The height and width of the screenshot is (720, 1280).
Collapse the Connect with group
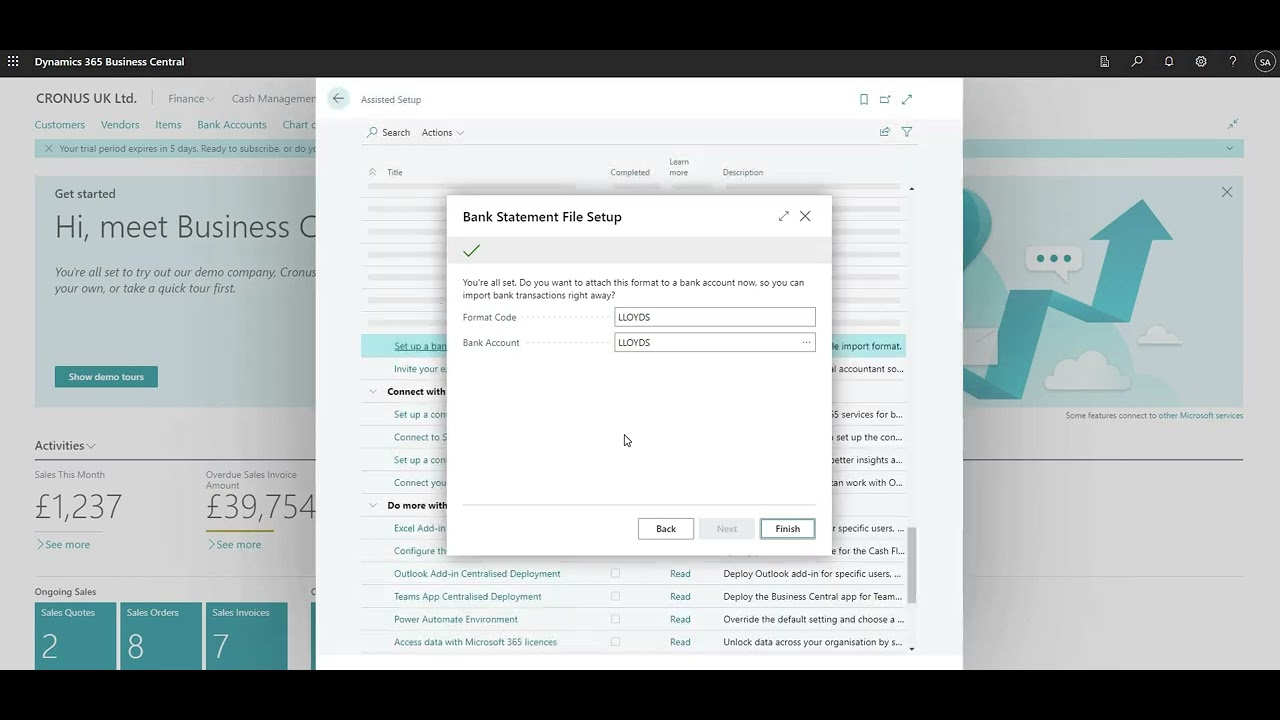pyautogui.click(x=373, y=392)
